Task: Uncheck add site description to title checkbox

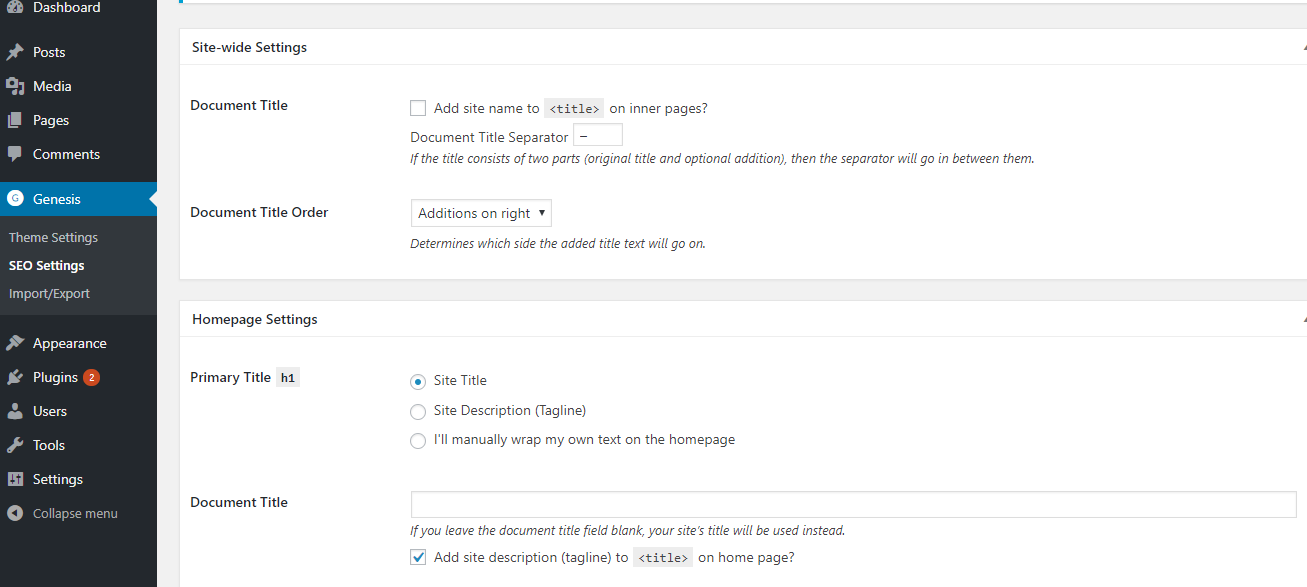Action: tap(418, 557)
